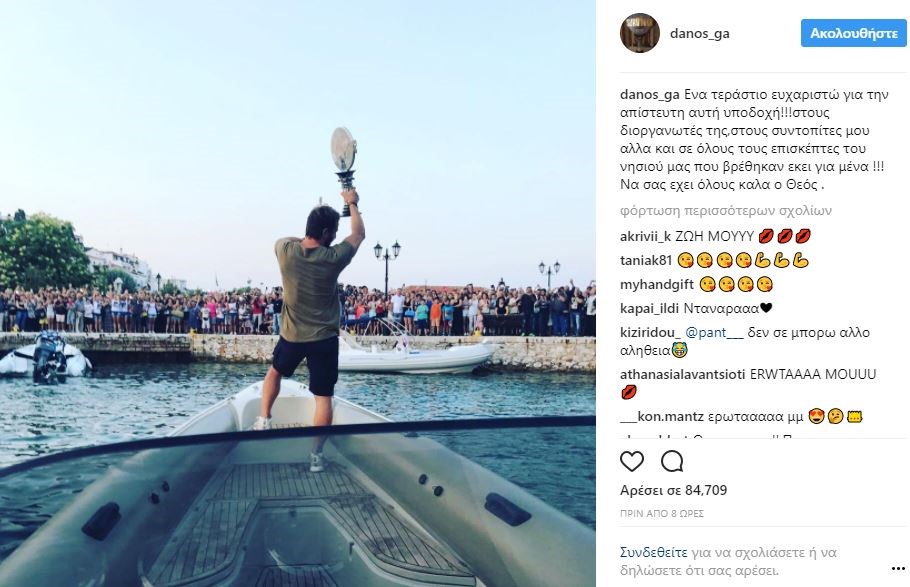Screen dimensions: 910x587
Task: View who liked: Αρέσει σε 84,709
Action: [673, 490]
